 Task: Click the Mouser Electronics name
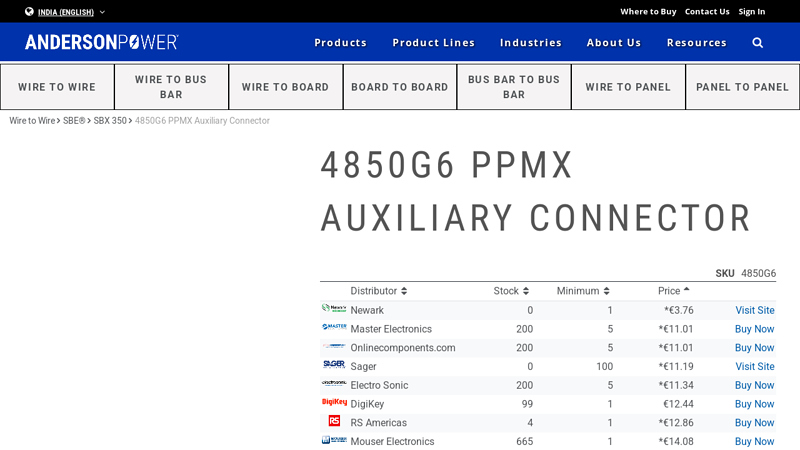click(392, 441)
